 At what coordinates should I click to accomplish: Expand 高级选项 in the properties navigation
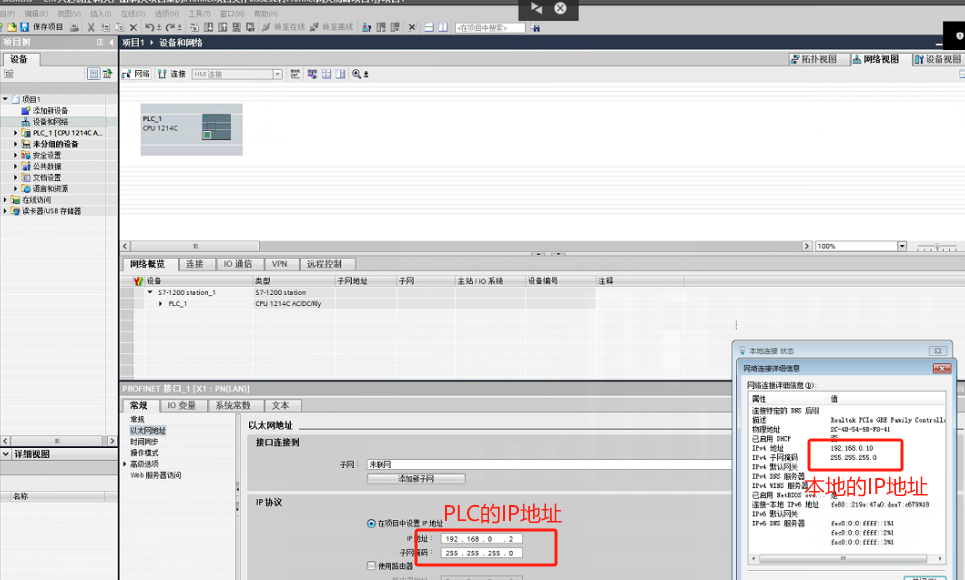click(125, 464)
